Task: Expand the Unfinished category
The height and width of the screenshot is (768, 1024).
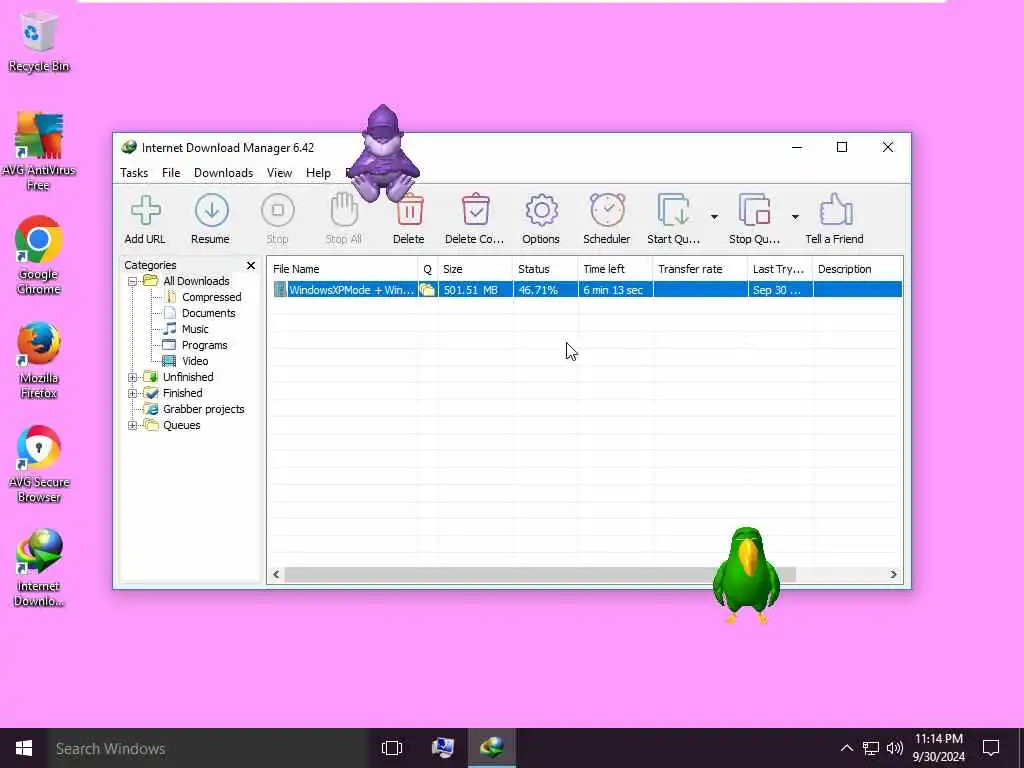Action: (x=133, y=377)
